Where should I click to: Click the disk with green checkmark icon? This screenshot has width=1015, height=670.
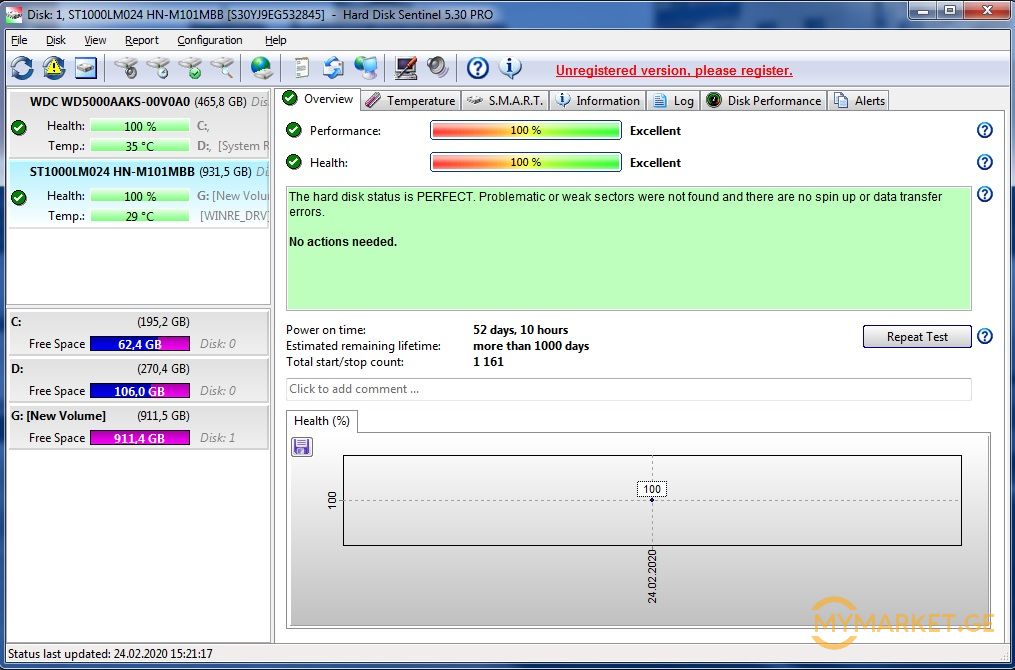[x=191, y=67]
